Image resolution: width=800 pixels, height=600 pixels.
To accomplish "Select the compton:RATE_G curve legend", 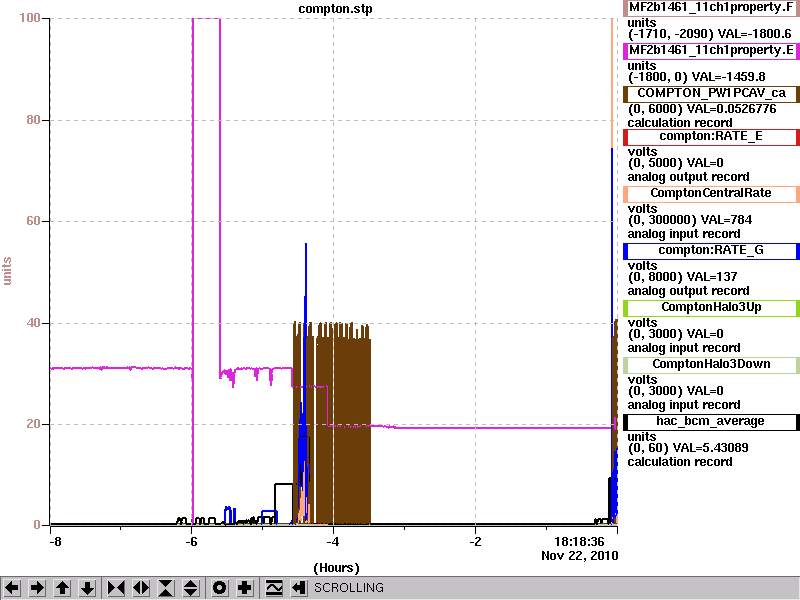I will (x=711, y=251).
